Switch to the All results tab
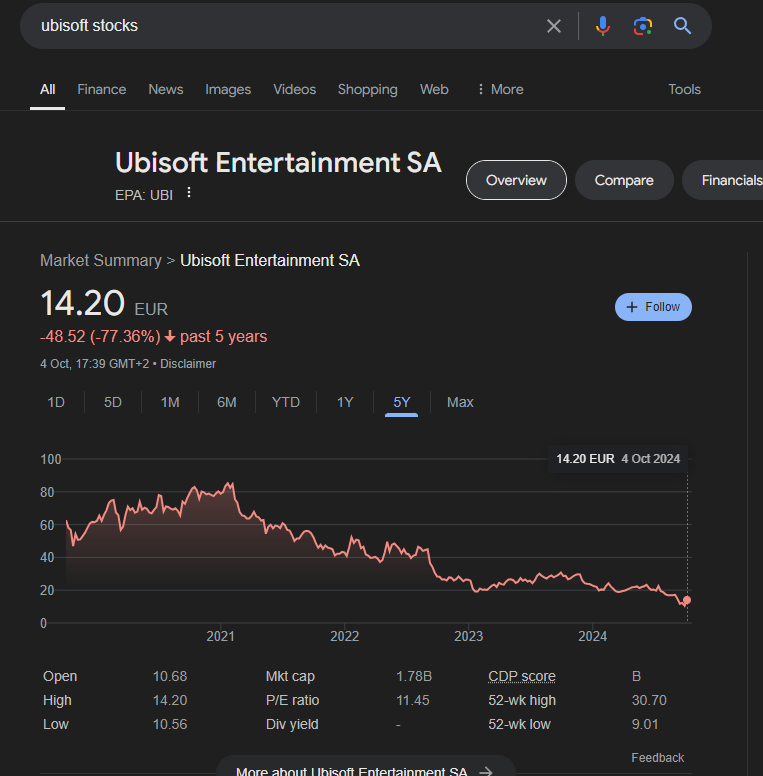This screenshot has width=763, height=776. click(48, 89)
